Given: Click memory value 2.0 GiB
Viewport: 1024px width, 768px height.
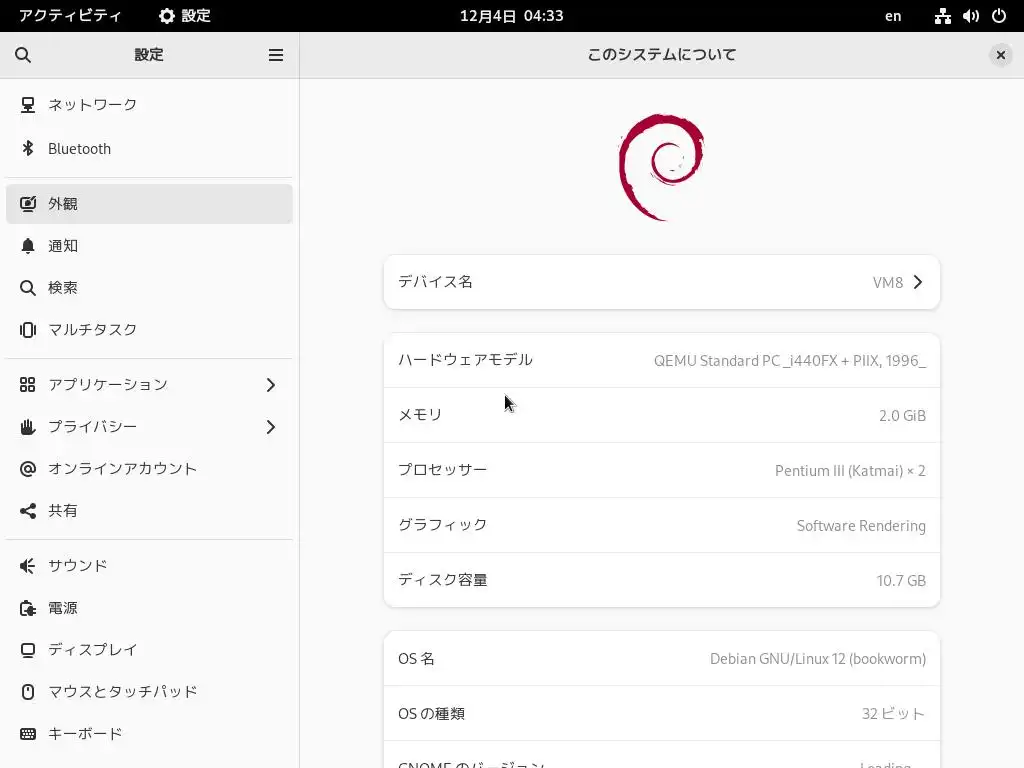Looking at the screenshot, I should [902, 415].
